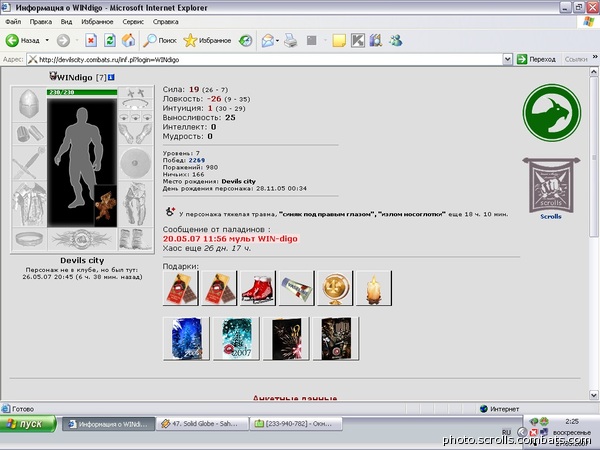Click the belt equipment slot
Screen dimensions: 600x450
point(29,239)
